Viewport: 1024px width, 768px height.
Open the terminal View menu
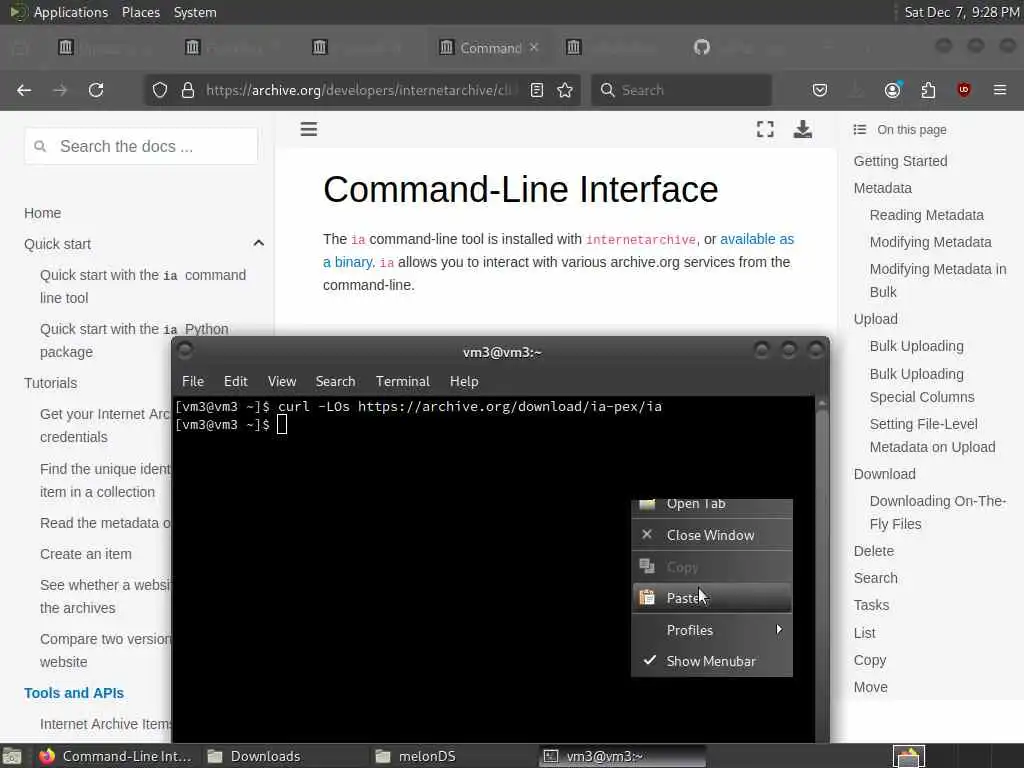(282, 381)
